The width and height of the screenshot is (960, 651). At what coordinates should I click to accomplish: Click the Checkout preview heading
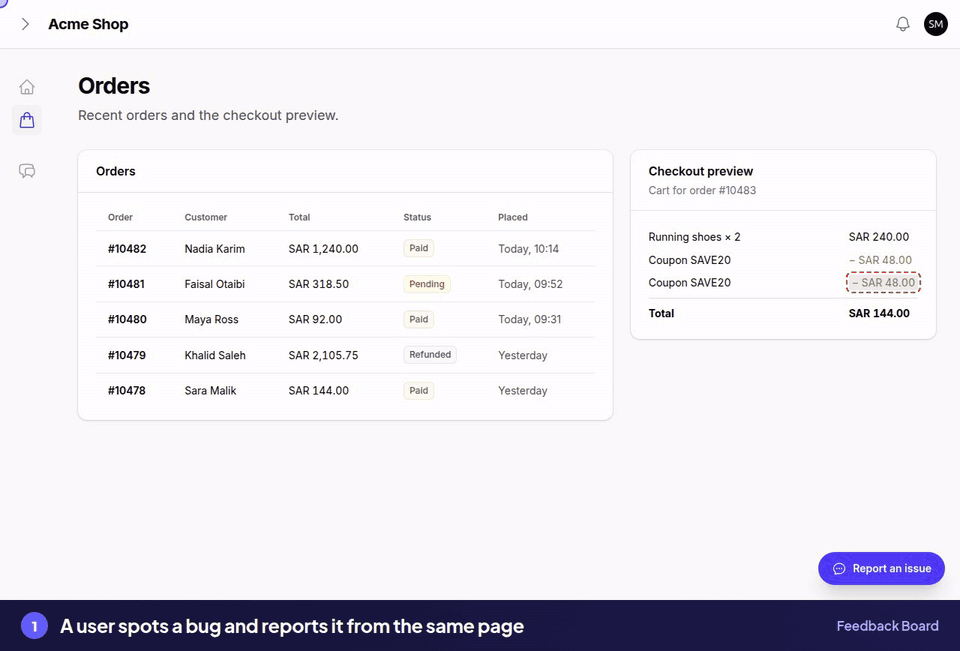(700, 171)
